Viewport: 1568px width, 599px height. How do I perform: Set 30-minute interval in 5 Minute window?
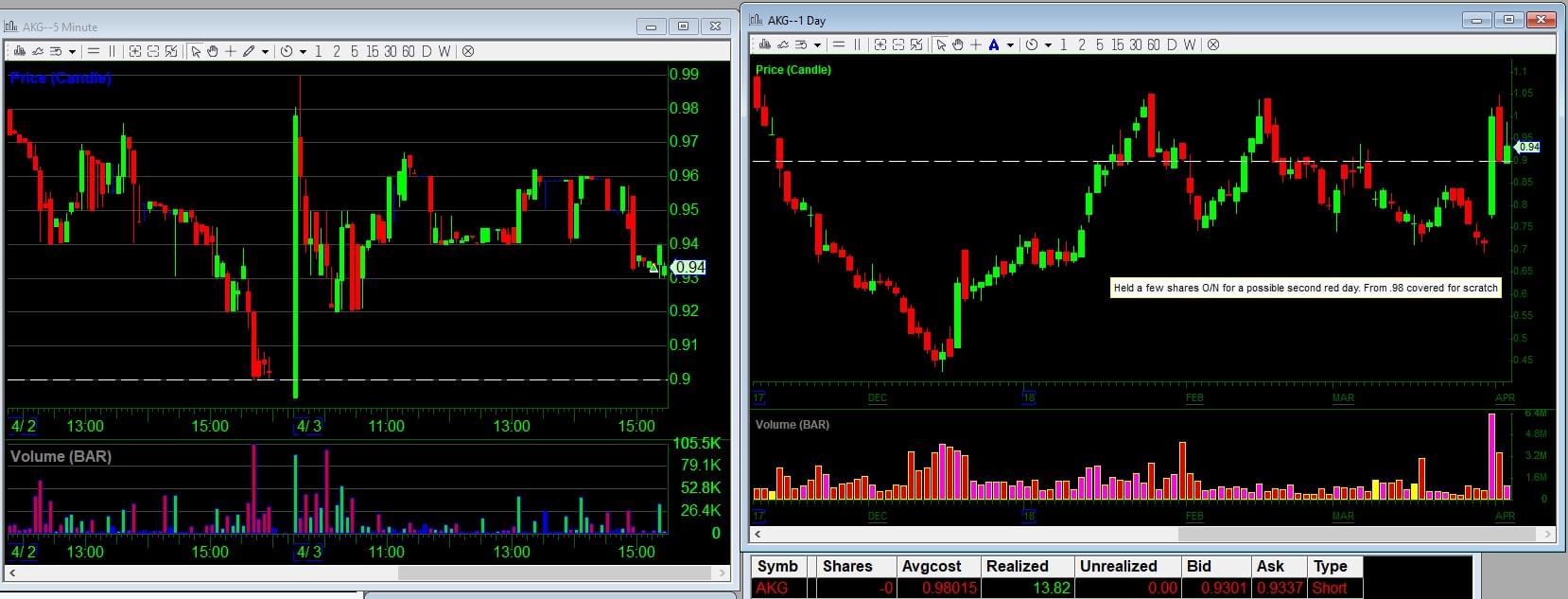391,51
